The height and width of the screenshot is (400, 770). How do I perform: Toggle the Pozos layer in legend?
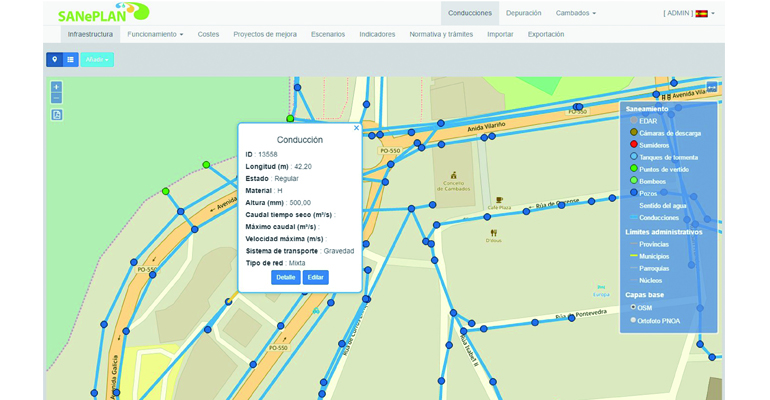[x=632, y=193]
